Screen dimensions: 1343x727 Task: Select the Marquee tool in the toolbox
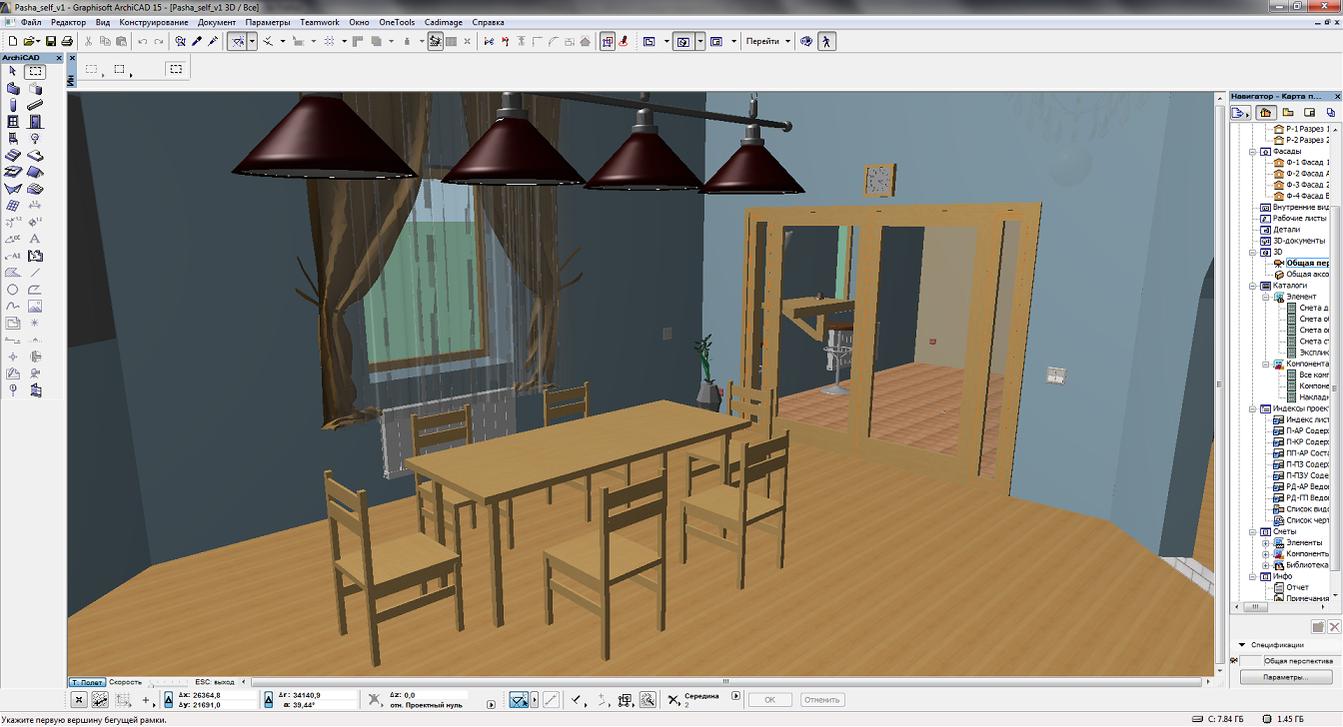coord(35,72)
